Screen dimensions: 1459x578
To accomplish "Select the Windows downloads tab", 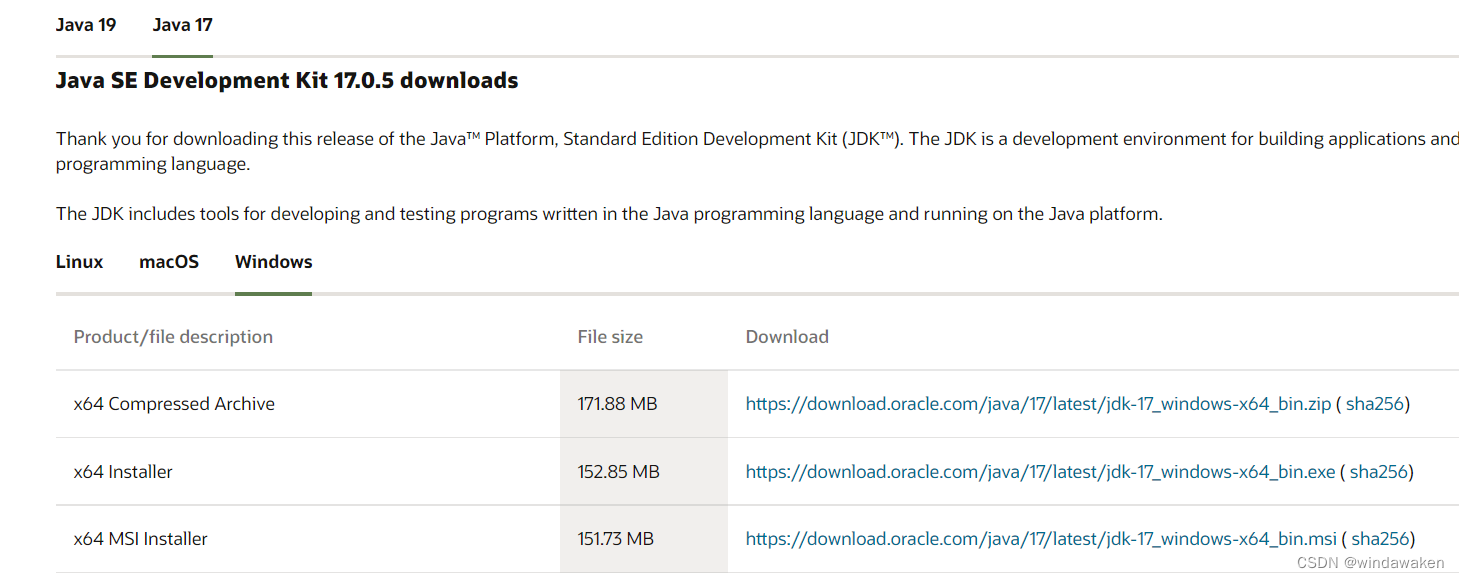I will coord(274,262).
